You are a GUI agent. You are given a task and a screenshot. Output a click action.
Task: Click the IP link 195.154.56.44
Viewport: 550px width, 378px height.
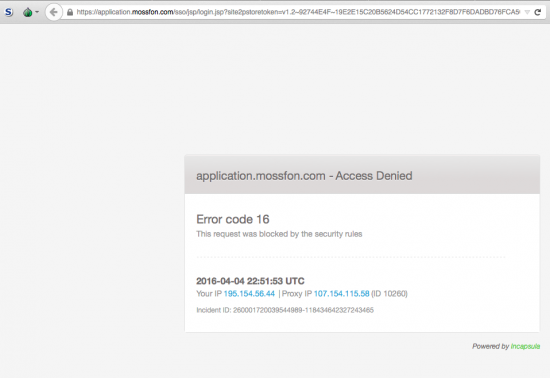(x=249, y=293)
